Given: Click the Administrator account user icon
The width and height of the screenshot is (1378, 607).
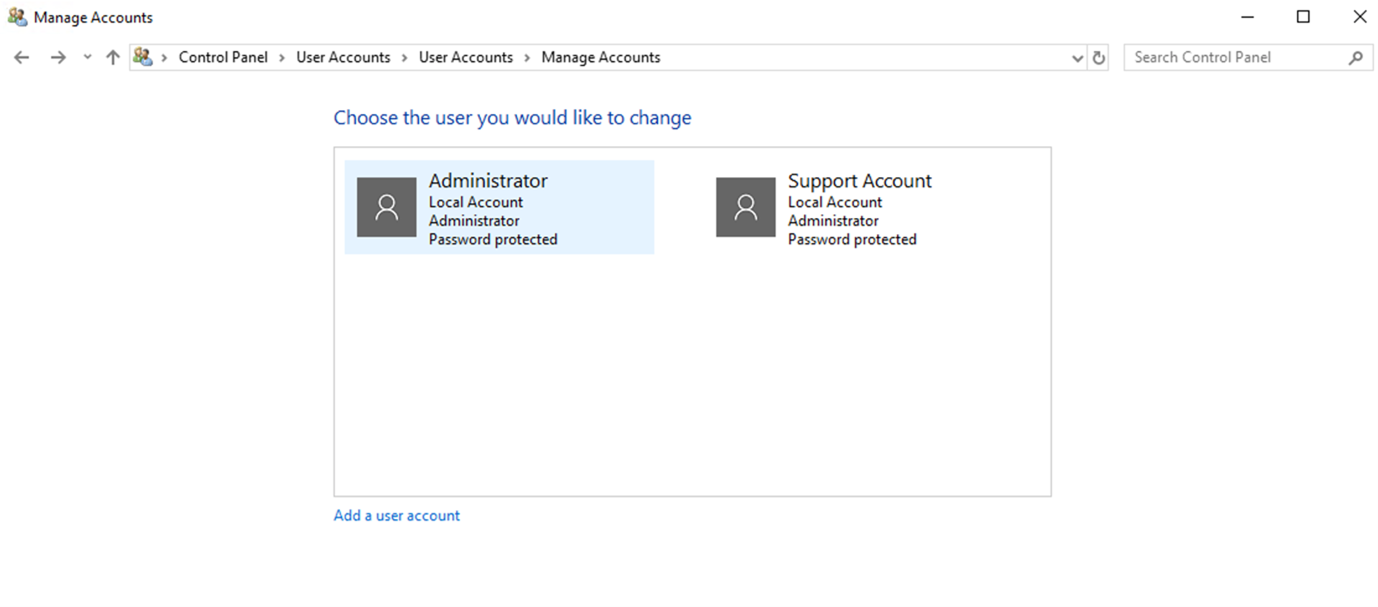Looking at the screenshot, I should pos(386,207).
